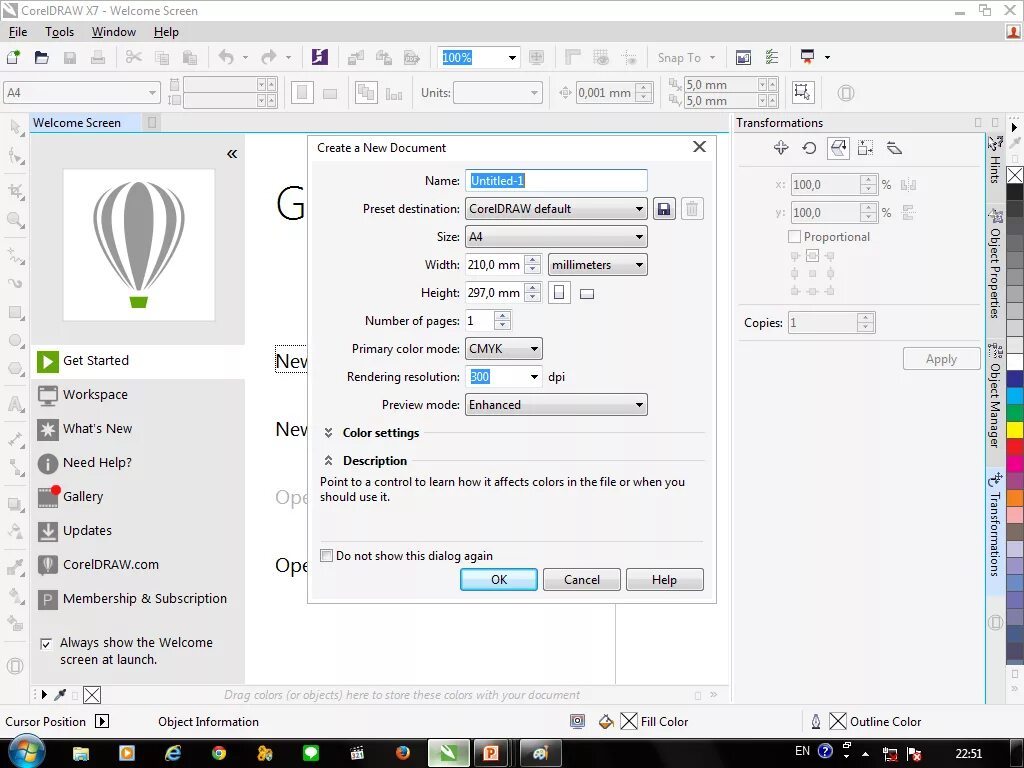Click the eyedropper icon in document palette

[x=60, y=695]
